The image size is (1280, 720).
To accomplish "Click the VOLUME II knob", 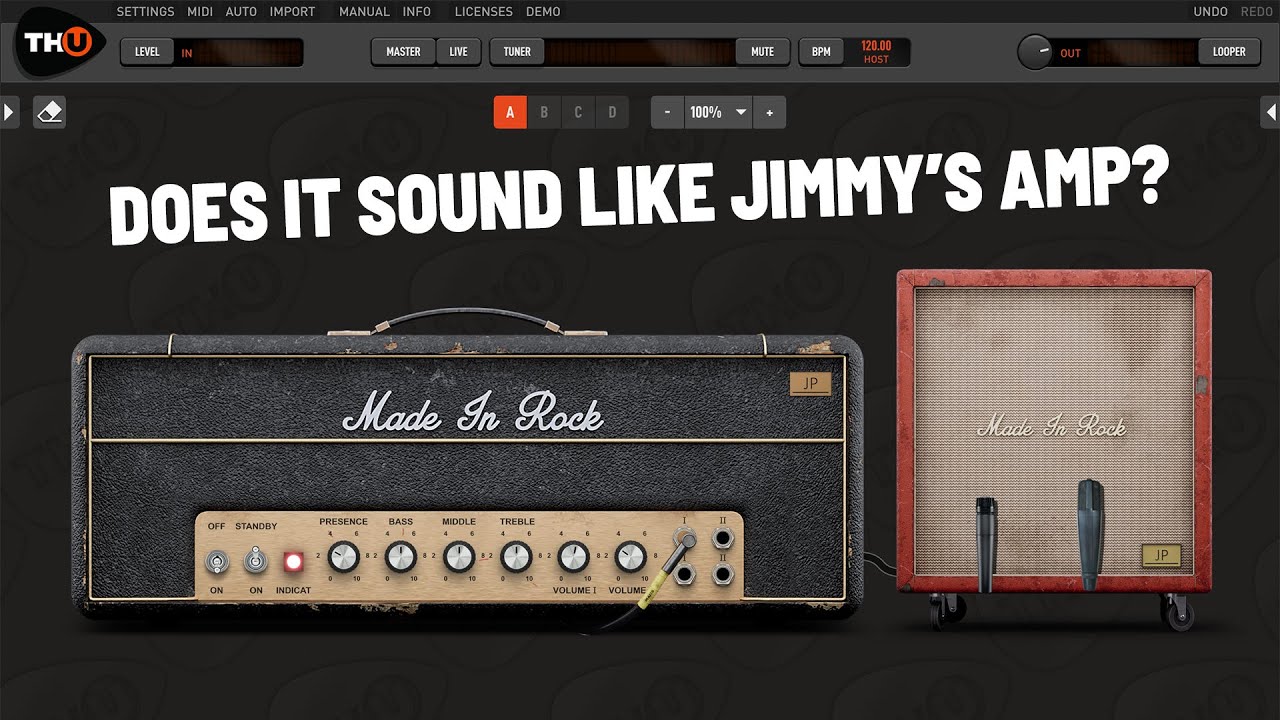I will tap(630, 556).
